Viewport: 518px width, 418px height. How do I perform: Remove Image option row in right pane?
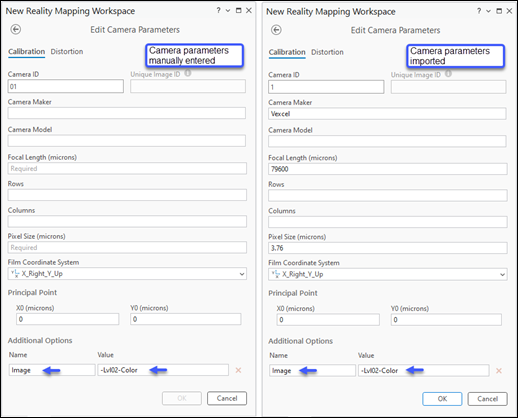tap(499, 371)
